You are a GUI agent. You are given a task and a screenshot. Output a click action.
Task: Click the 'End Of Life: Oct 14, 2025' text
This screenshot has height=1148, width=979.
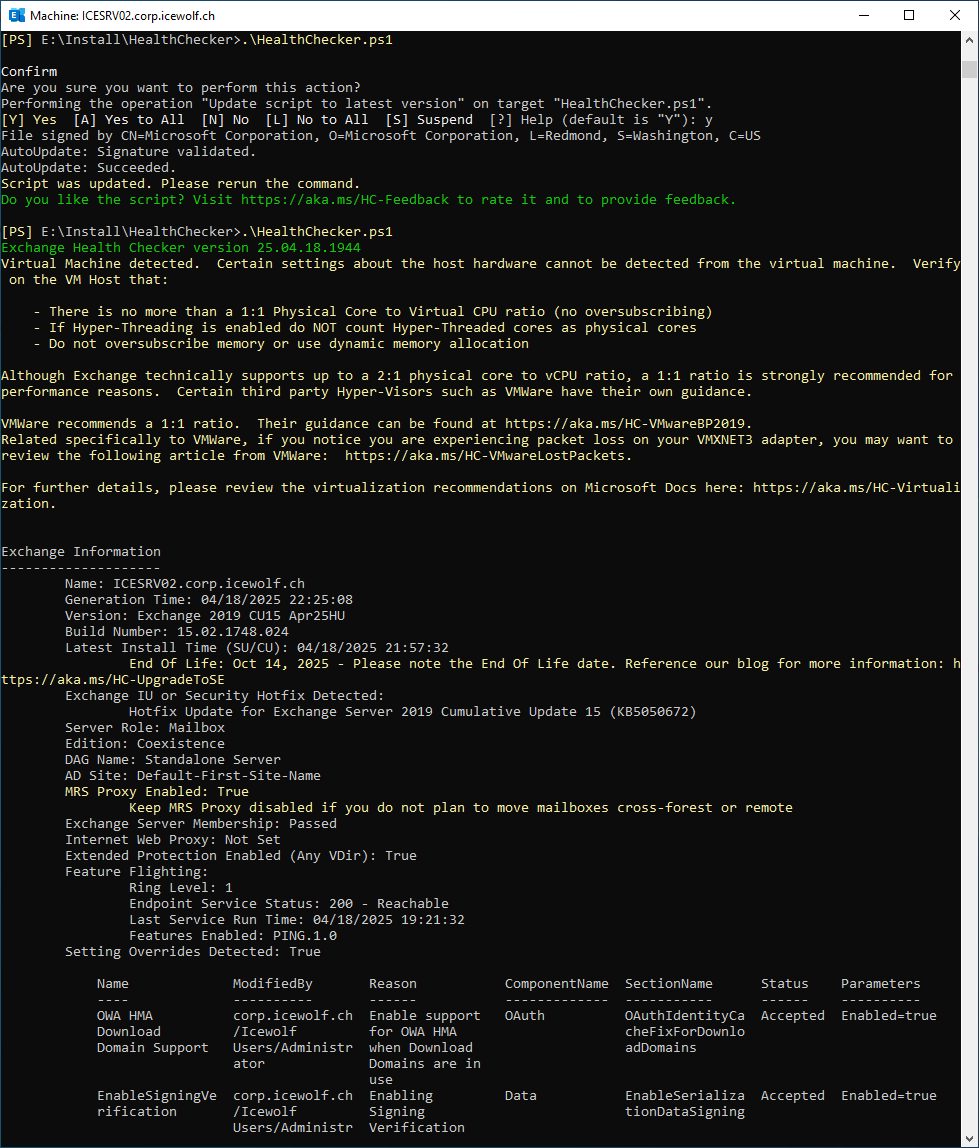[229, 664]
